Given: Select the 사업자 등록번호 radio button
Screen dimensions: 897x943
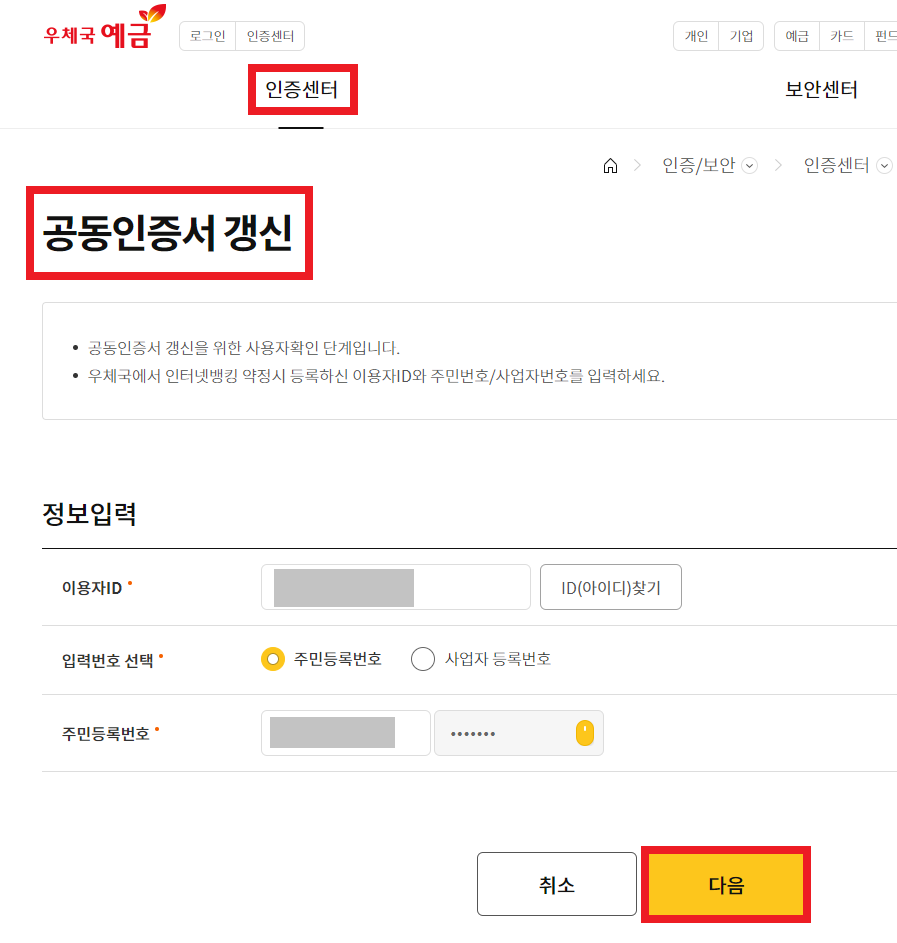Looking at the screenshot, I should tap(423, 659).
